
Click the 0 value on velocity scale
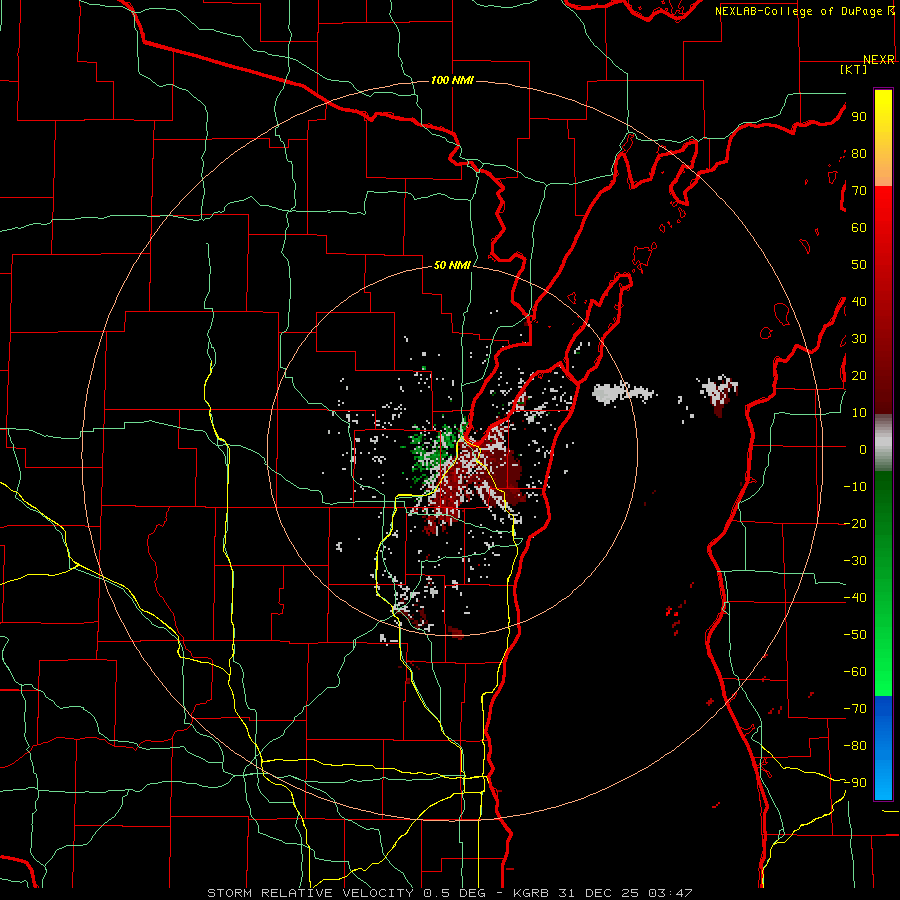(863, 449)
